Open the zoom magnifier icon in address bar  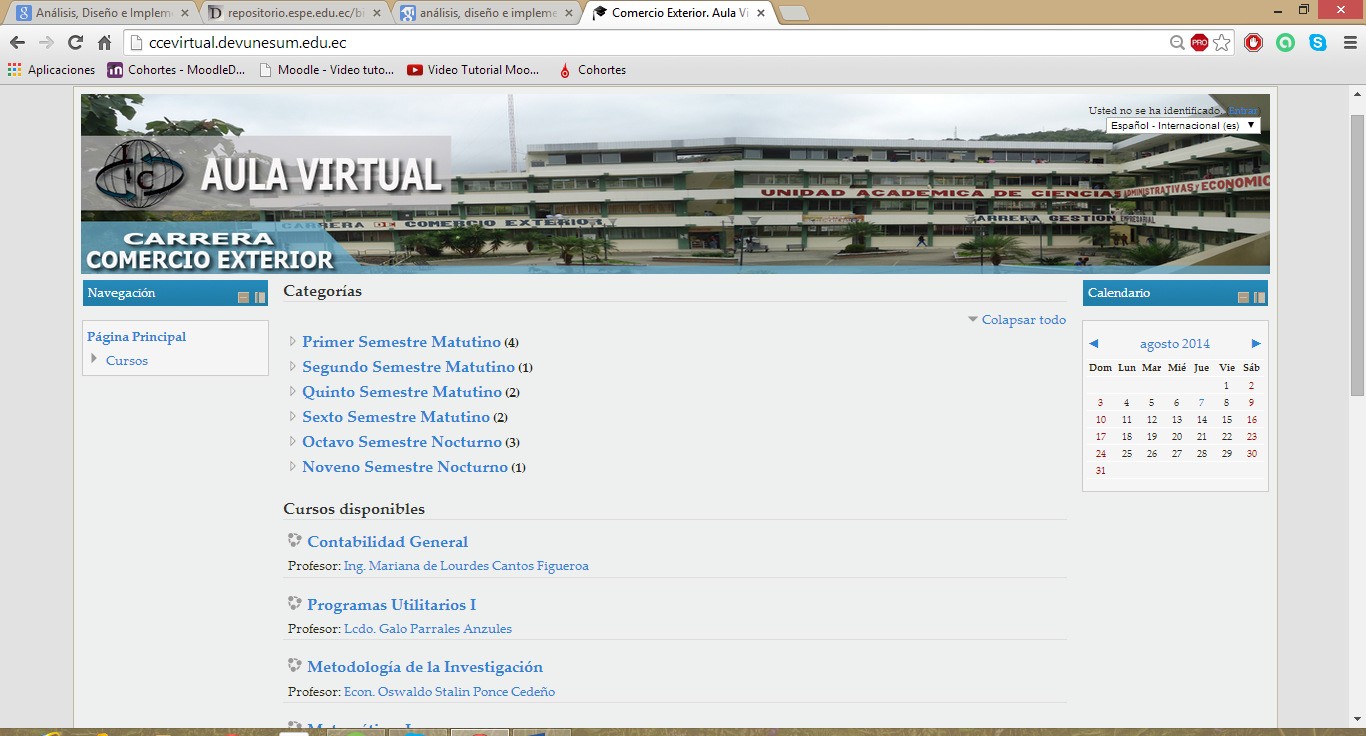(x=1178, y=43)
